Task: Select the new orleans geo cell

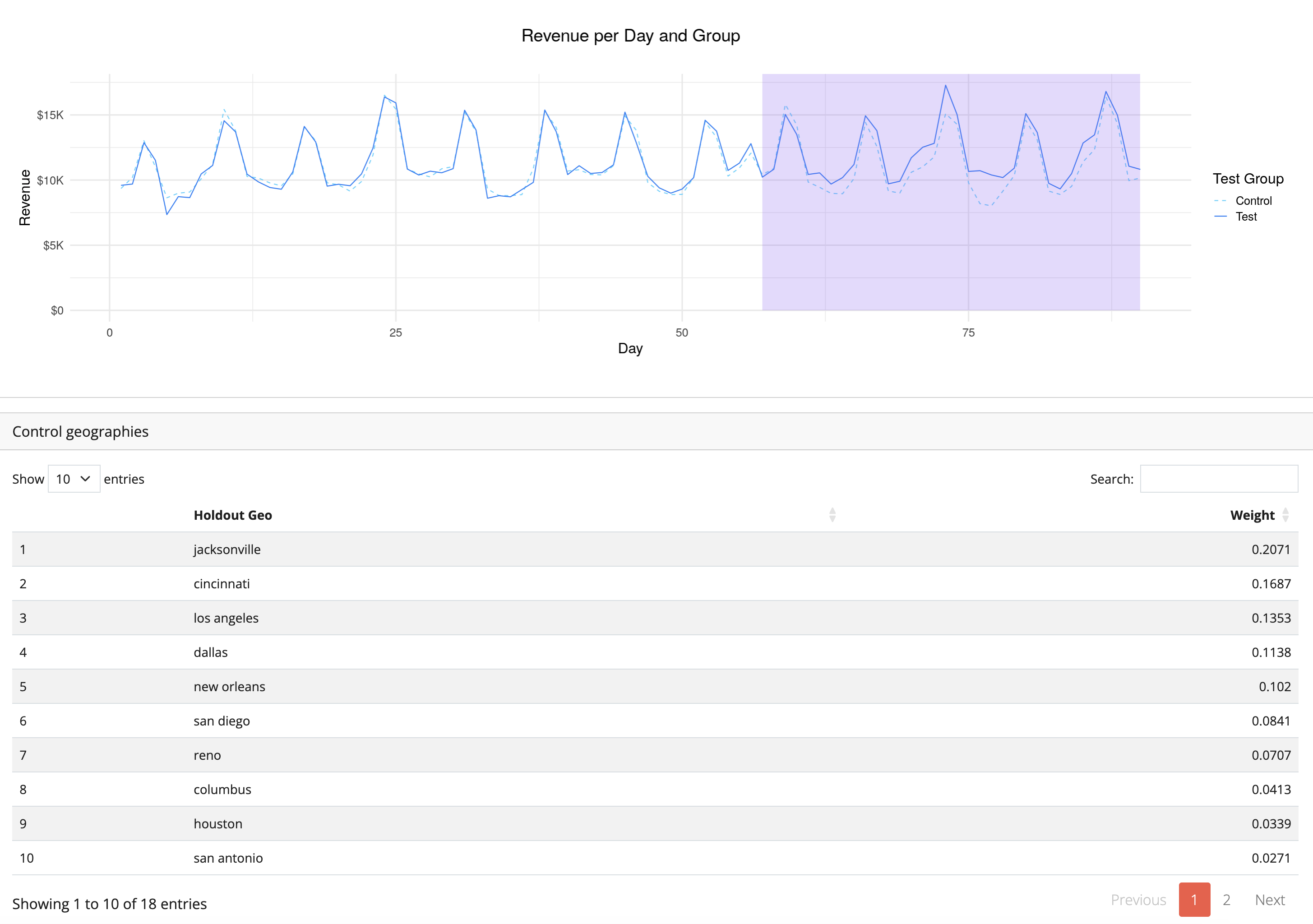Action: click(x=229, y=687)
